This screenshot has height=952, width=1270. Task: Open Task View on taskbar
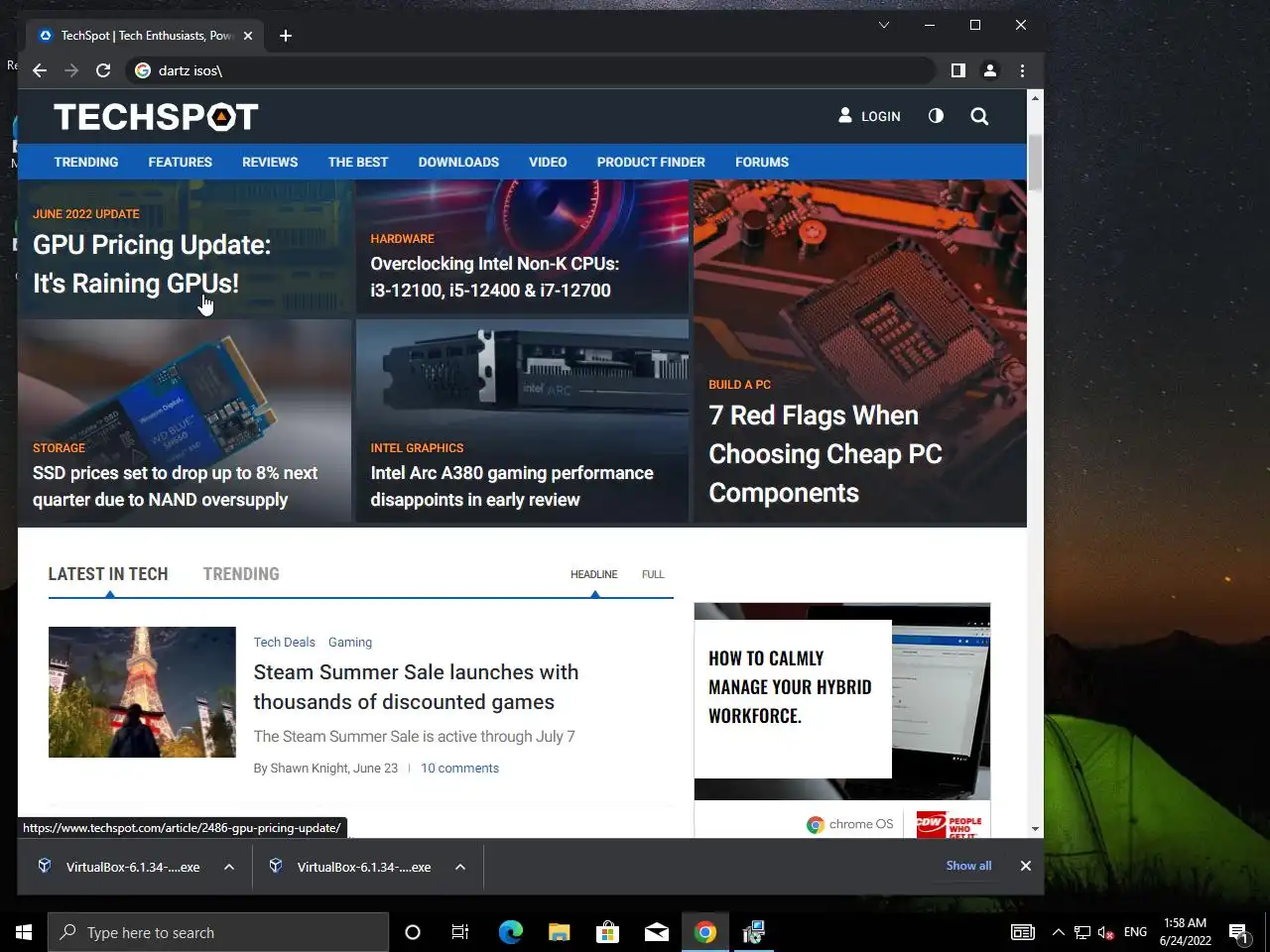[x=460, y=932]
